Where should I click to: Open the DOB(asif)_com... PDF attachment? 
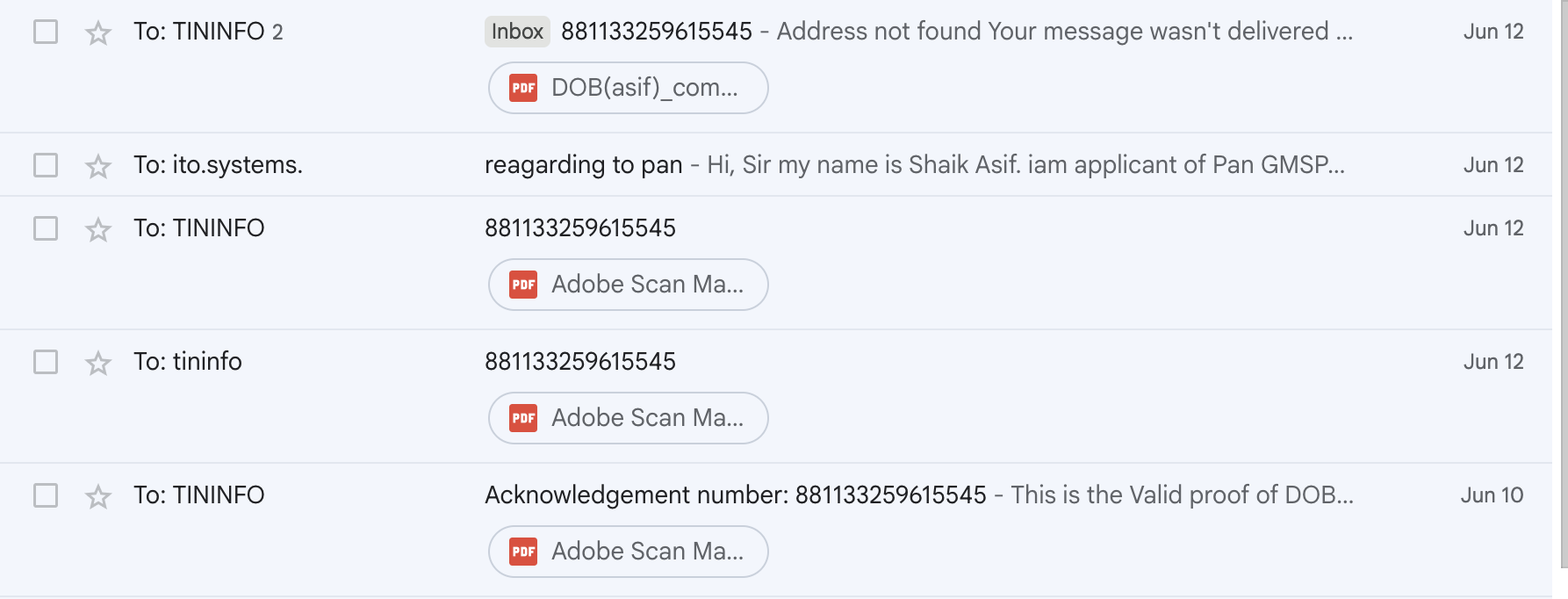point(629,88)
